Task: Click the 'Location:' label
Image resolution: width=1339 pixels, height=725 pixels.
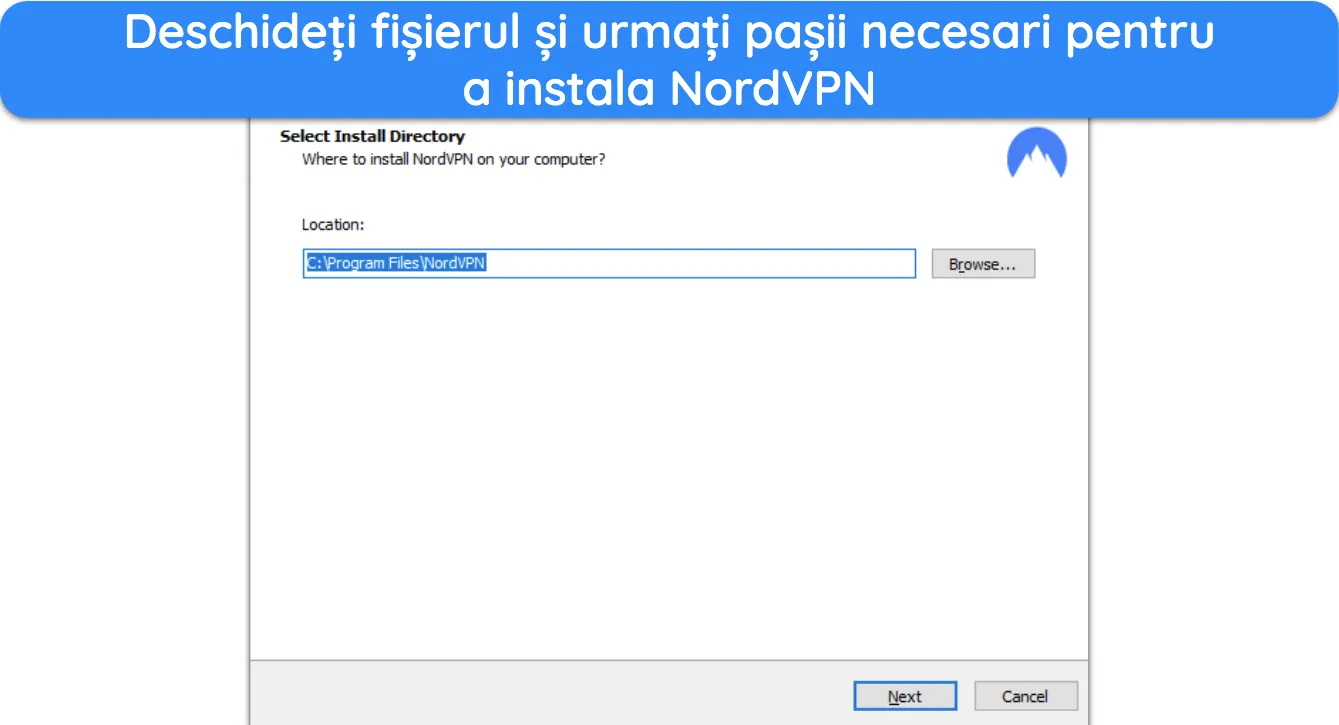Action: click(x=333, y=225)
